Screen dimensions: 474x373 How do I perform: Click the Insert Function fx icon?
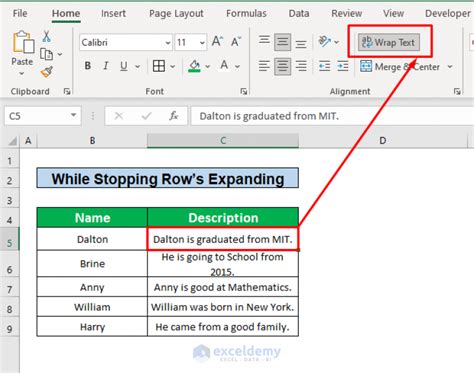[174, 116]
